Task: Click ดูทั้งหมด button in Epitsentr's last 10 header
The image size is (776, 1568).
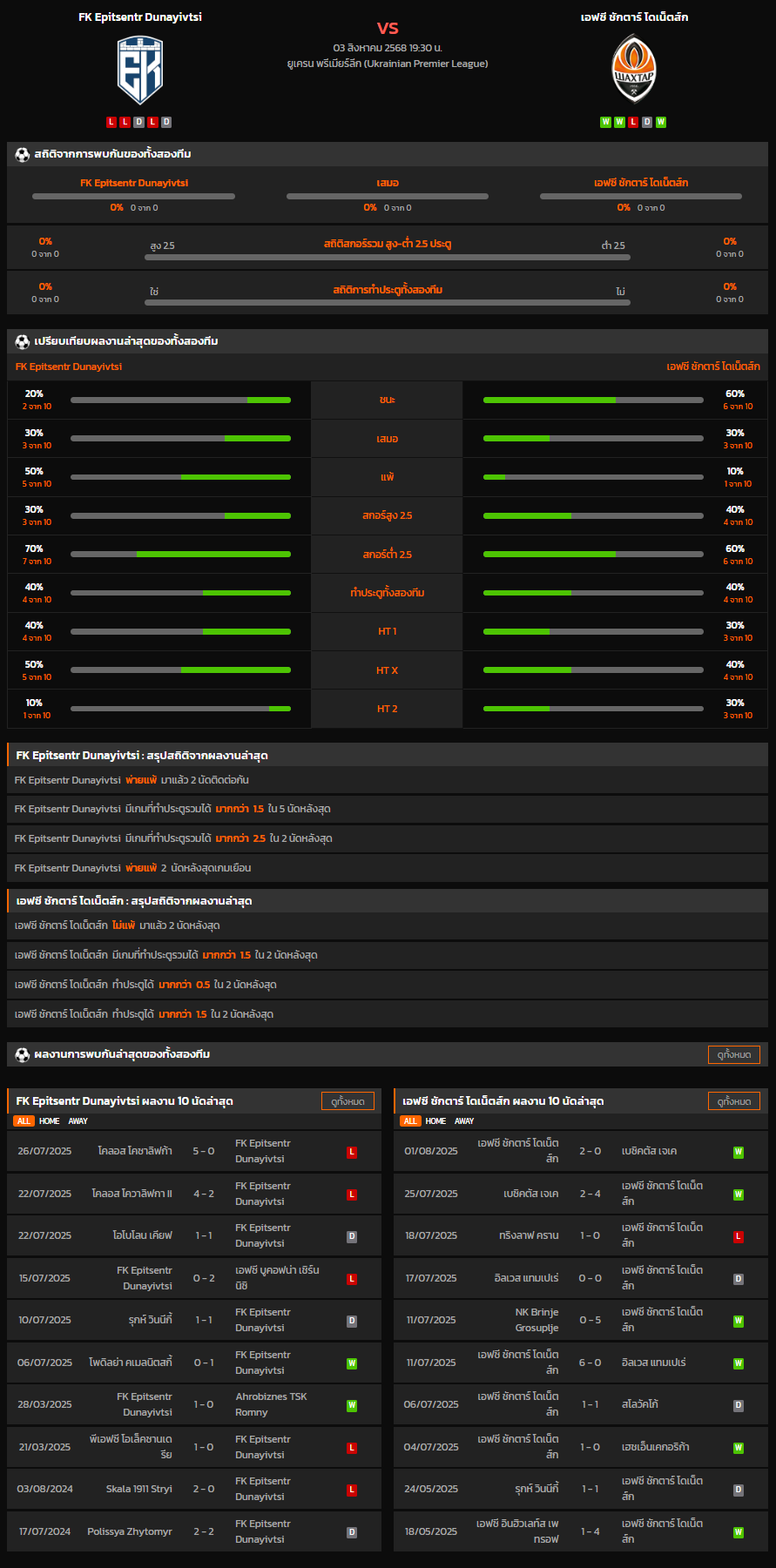Action: coord(348,1101)
